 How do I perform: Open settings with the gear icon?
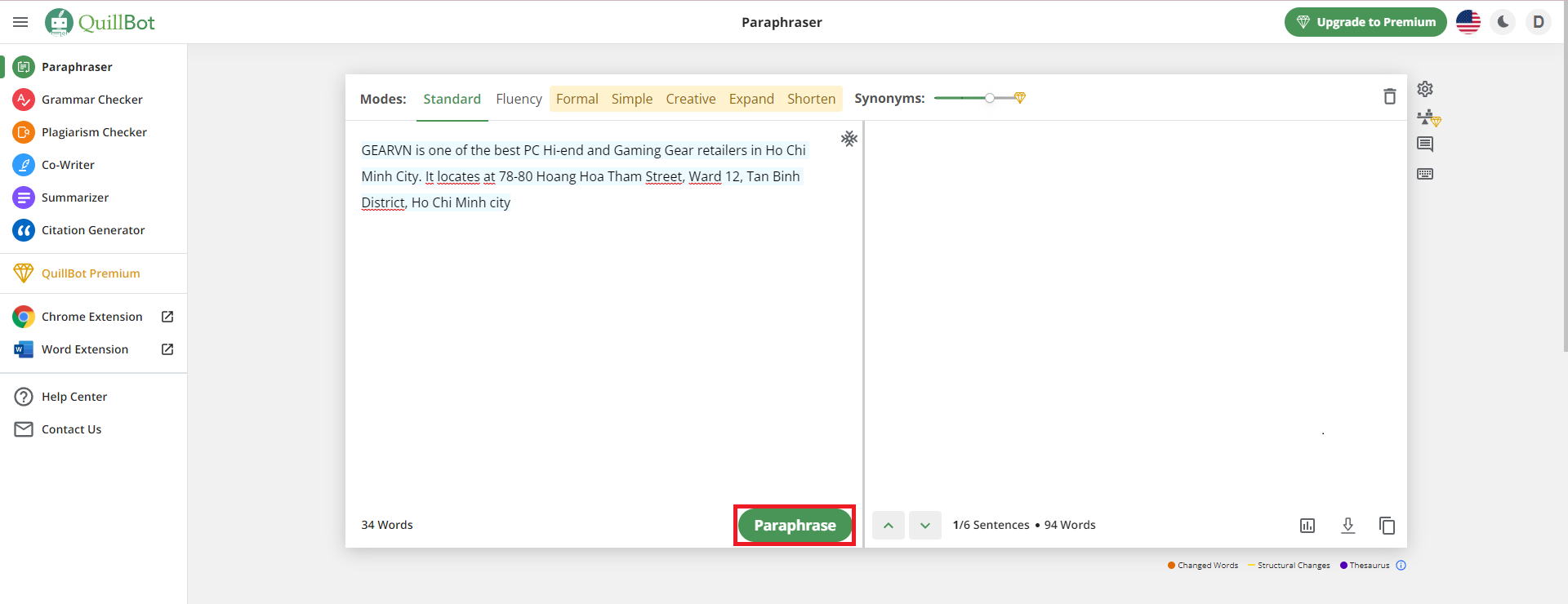pyautogui.click(x=1425, y=89)
